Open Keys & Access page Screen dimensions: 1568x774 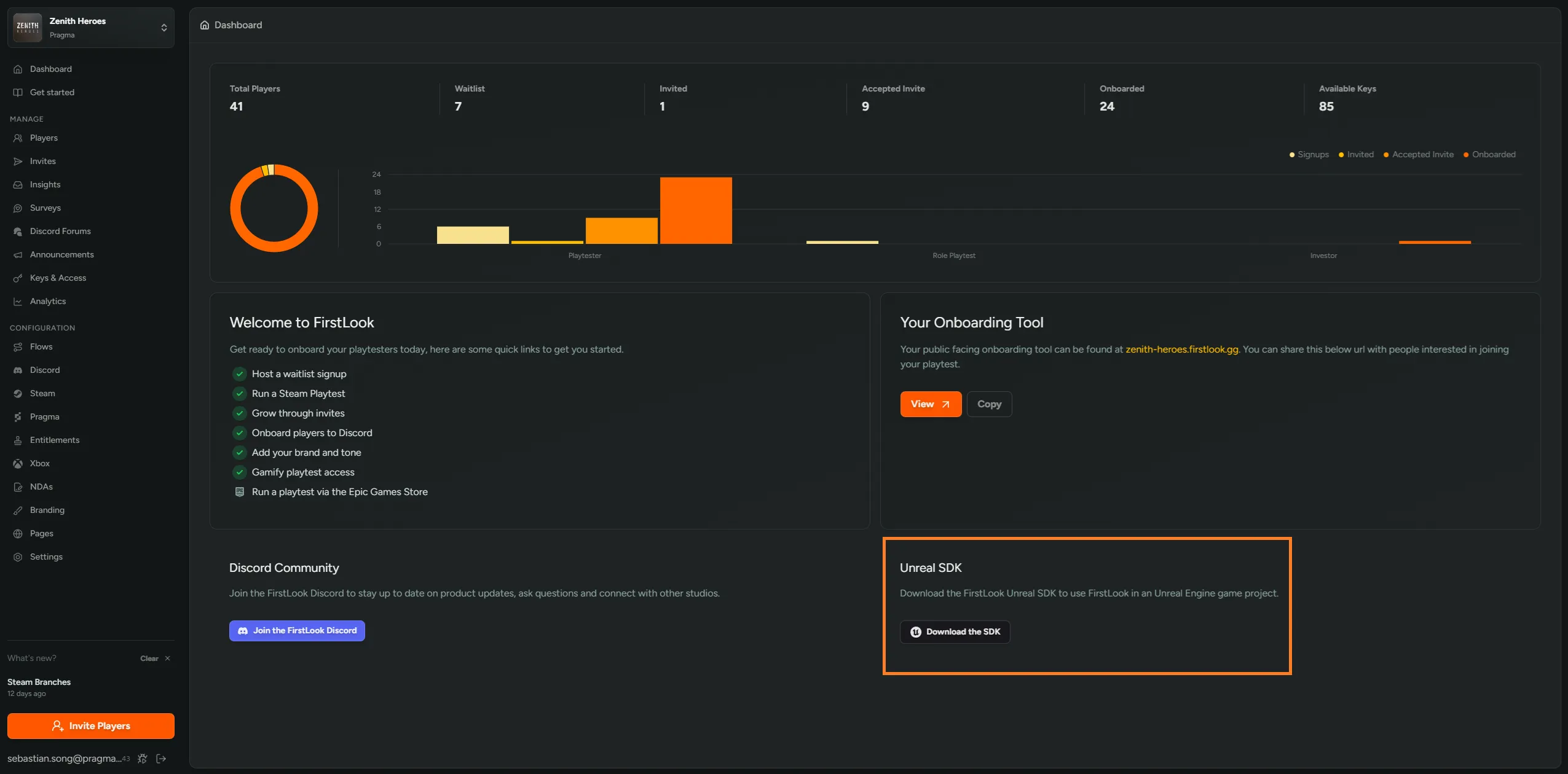point(58,278)
